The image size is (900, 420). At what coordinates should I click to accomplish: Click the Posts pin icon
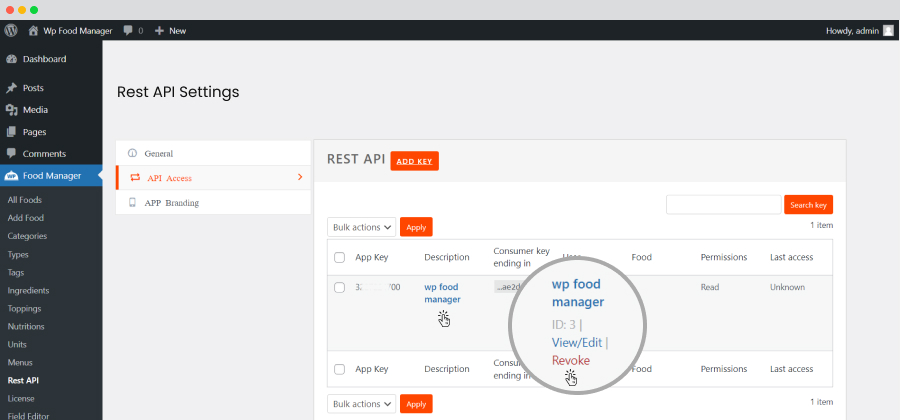coord(11,88)
